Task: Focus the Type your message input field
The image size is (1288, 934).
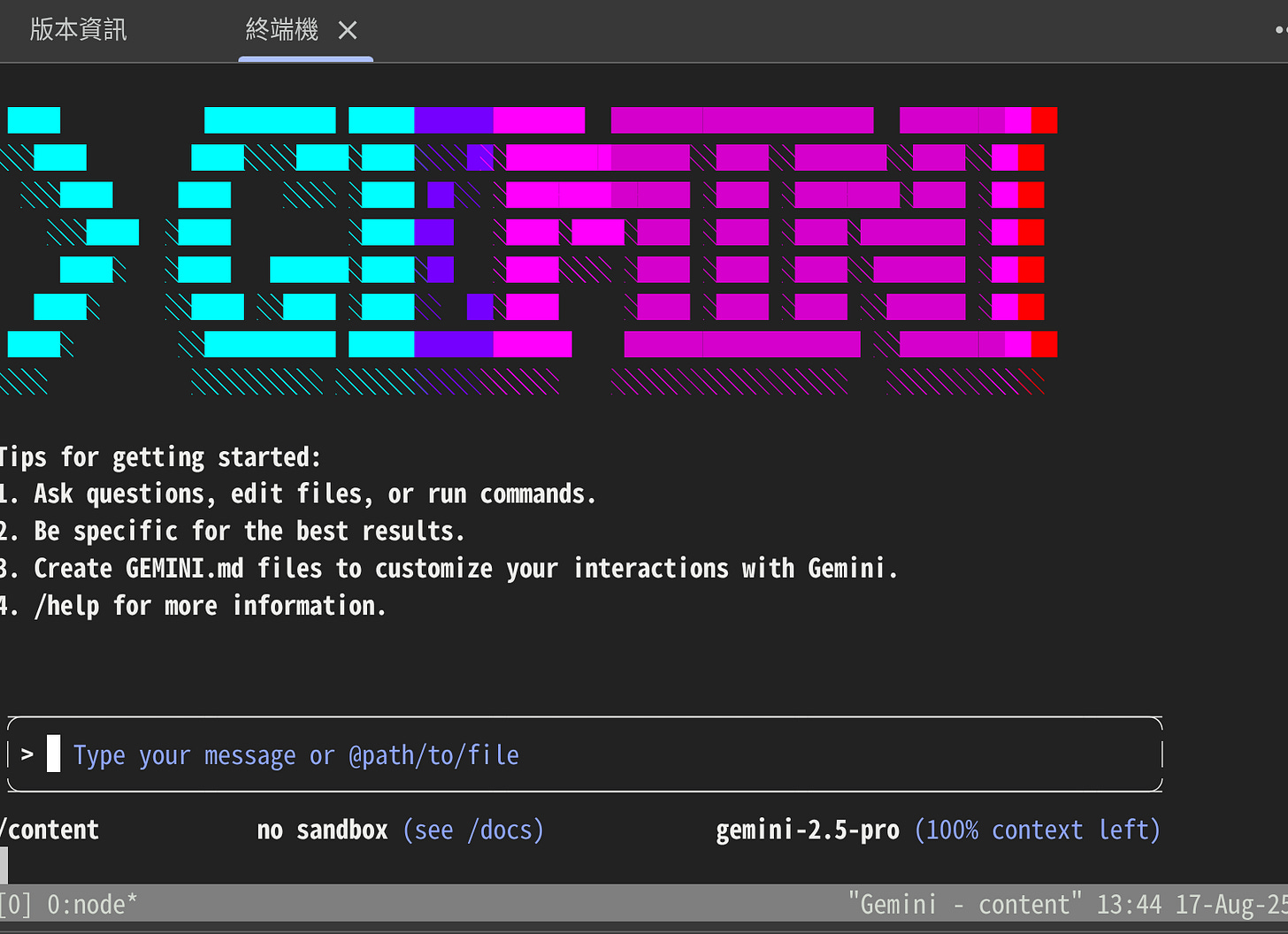Action: (x=585, y=754)
